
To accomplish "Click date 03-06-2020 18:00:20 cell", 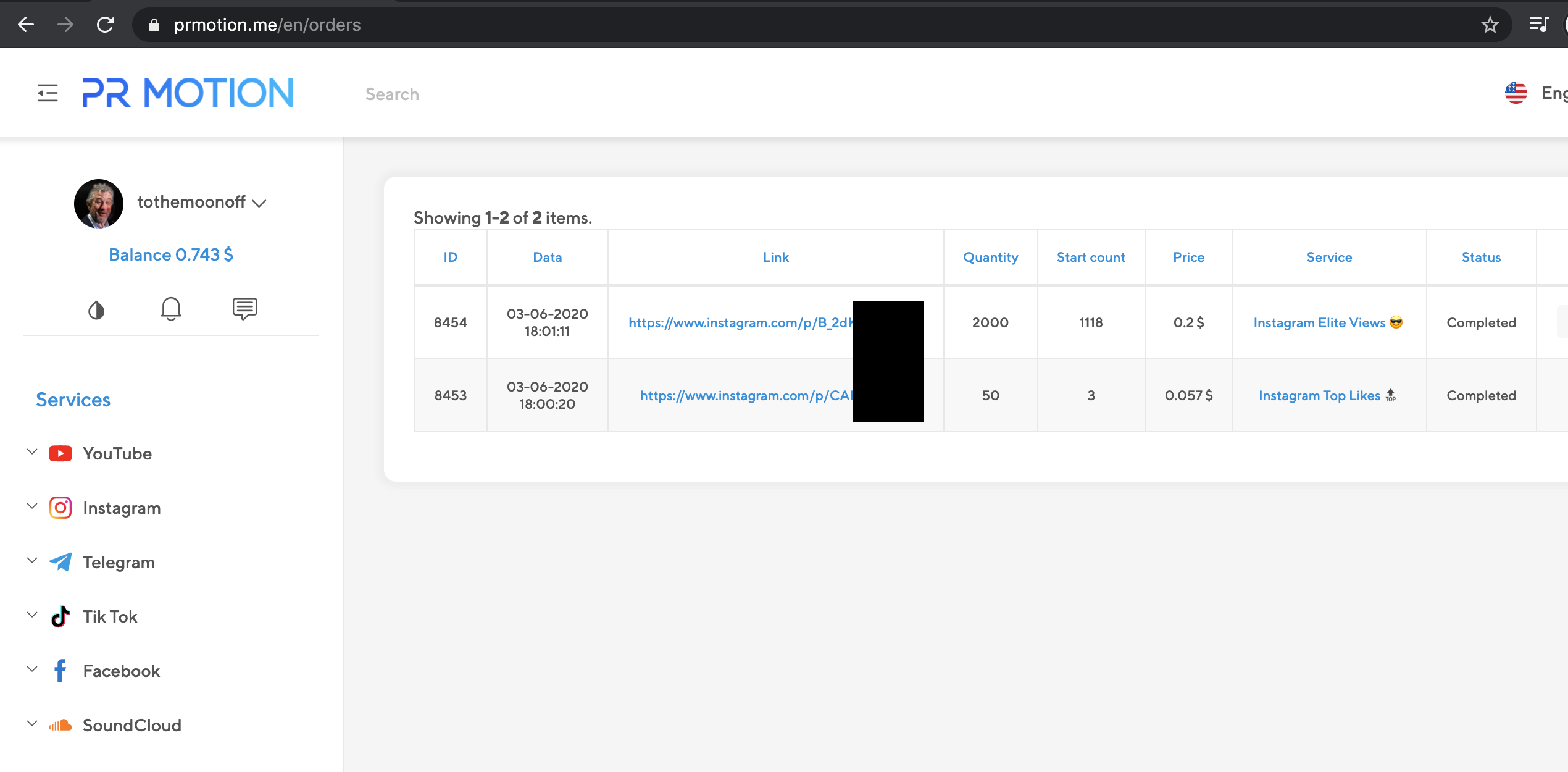I will (547, 395).
